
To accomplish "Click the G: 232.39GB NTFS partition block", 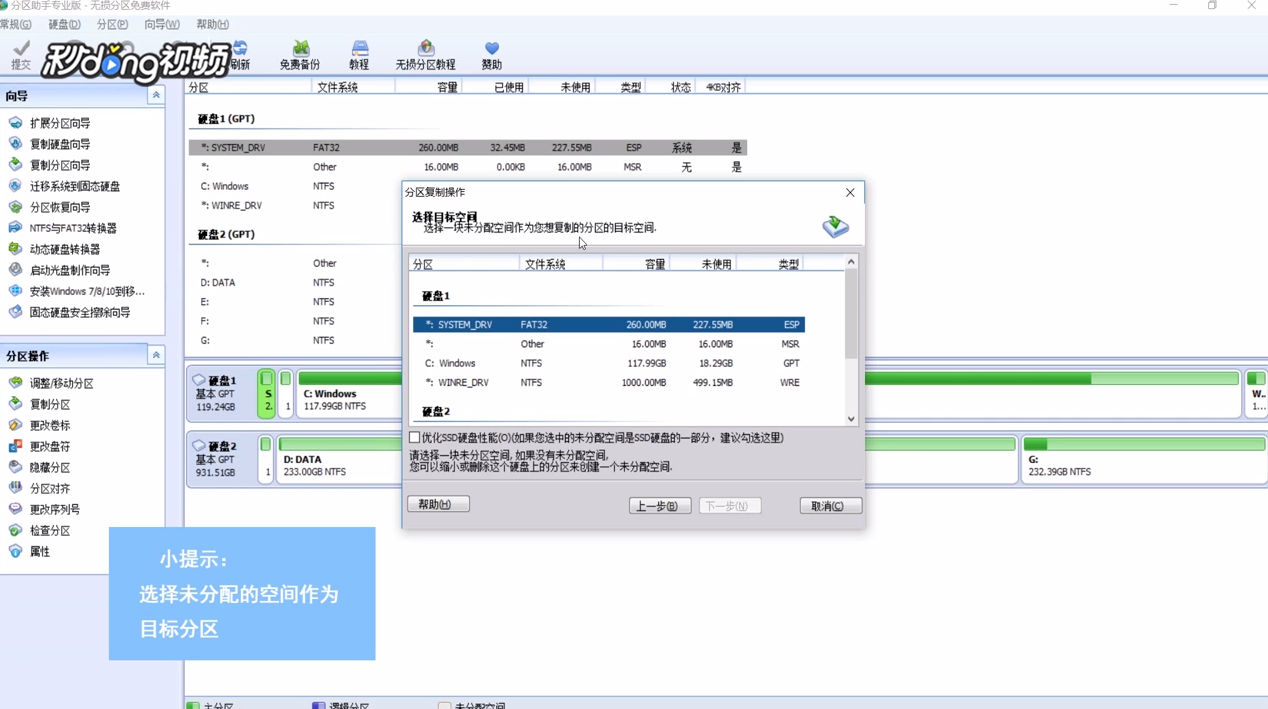I will coord(1144,458).
